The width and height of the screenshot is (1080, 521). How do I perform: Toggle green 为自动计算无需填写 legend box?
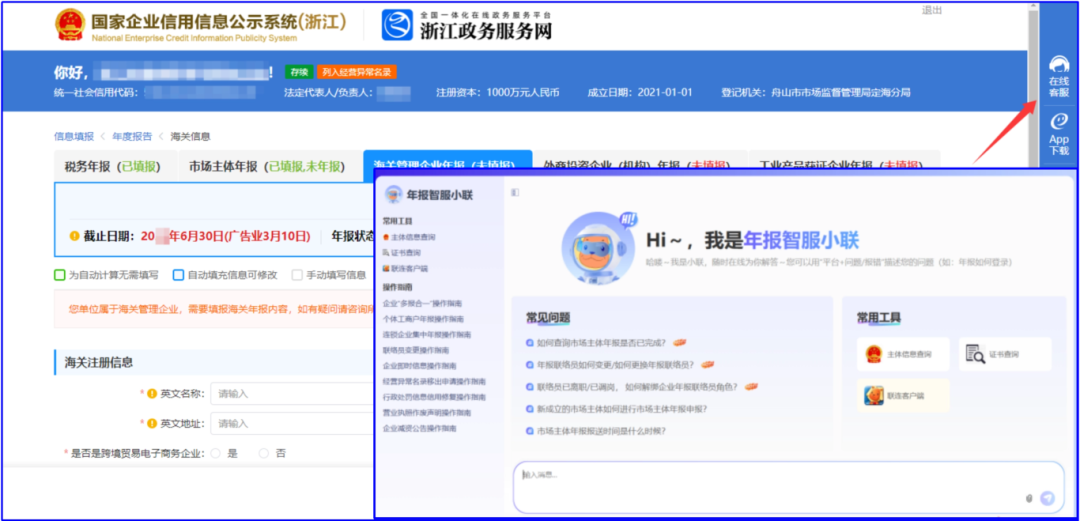[60, 275]
